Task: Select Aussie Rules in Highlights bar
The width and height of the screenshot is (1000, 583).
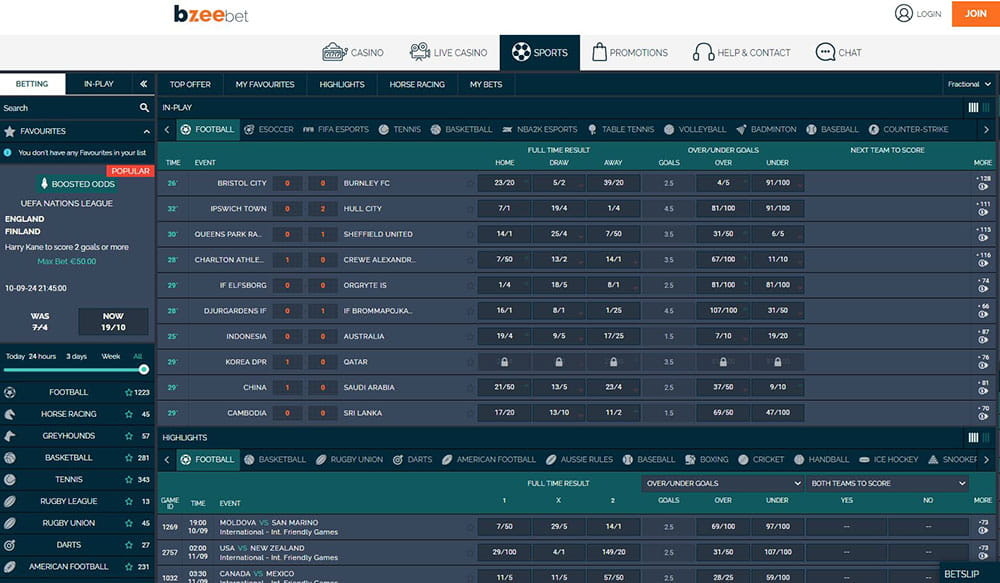Action: (x=579, y=459)
